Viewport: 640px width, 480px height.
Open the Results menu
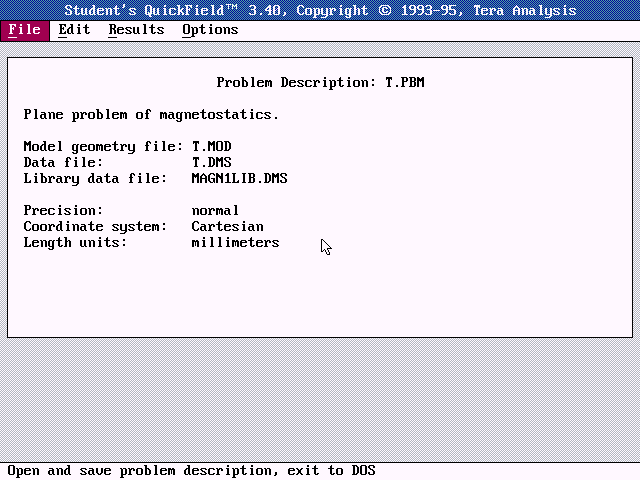(x=136, y=30)
